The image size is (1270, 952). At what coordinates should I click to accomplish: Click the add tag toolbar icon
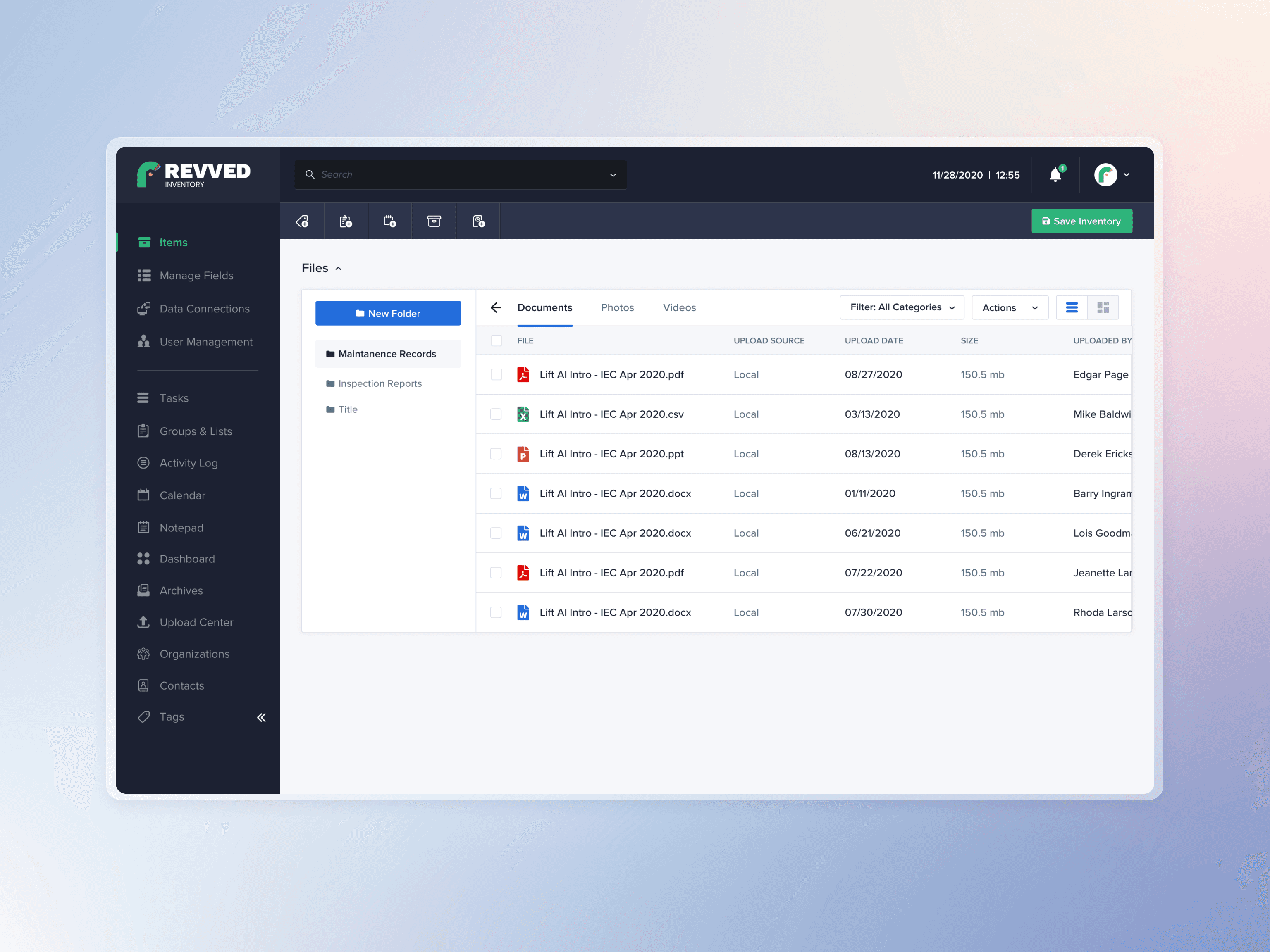click(x=302, y=221)
